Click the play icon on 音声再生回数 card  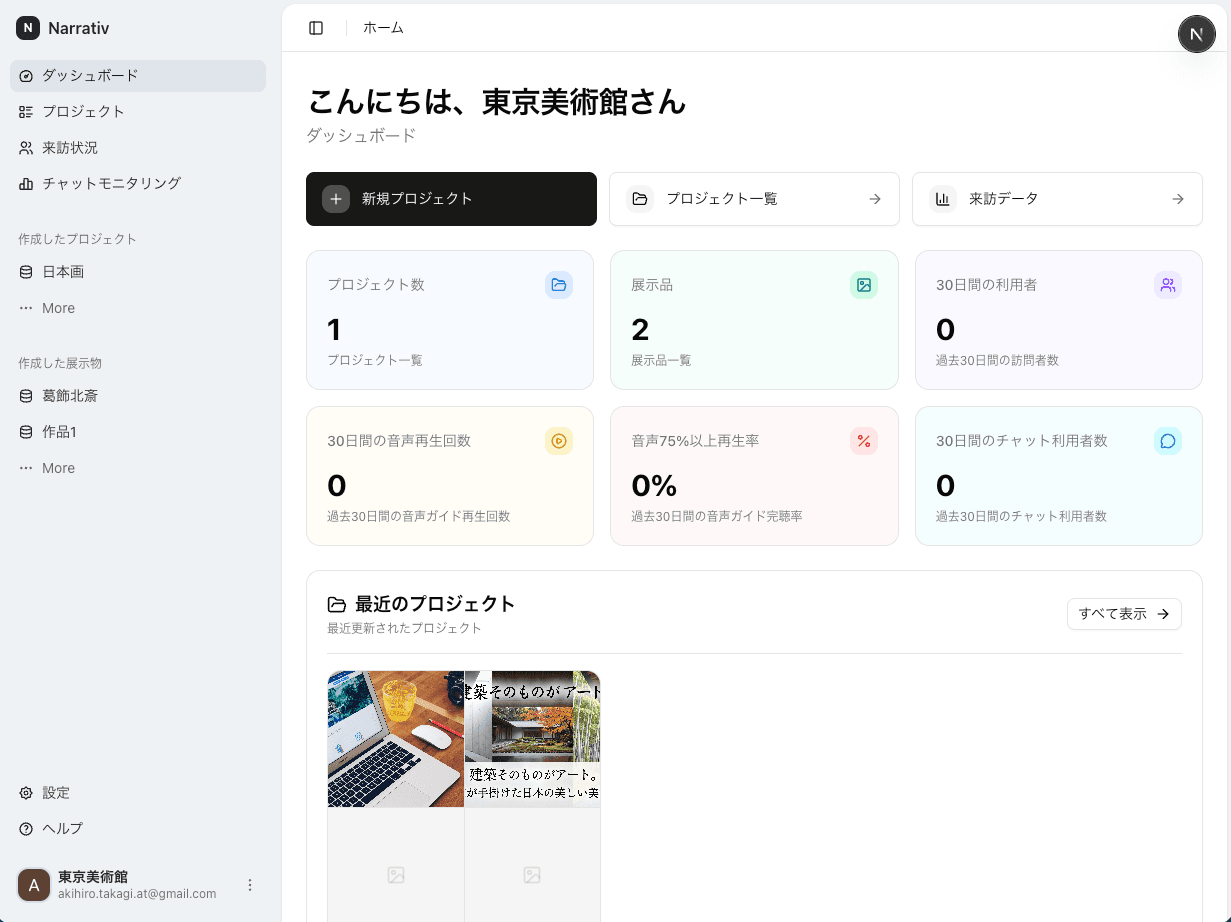pos(559,441)
